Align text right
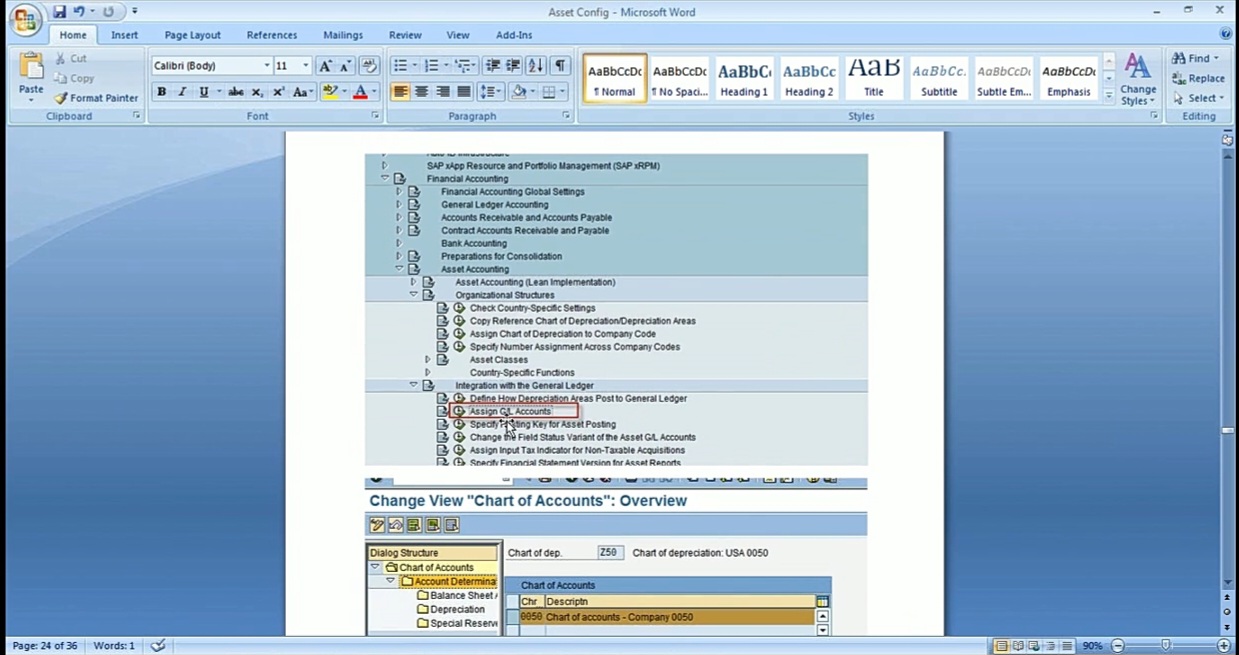The height and width of the screenshot is (655, 1239). (x=442, y=92)
